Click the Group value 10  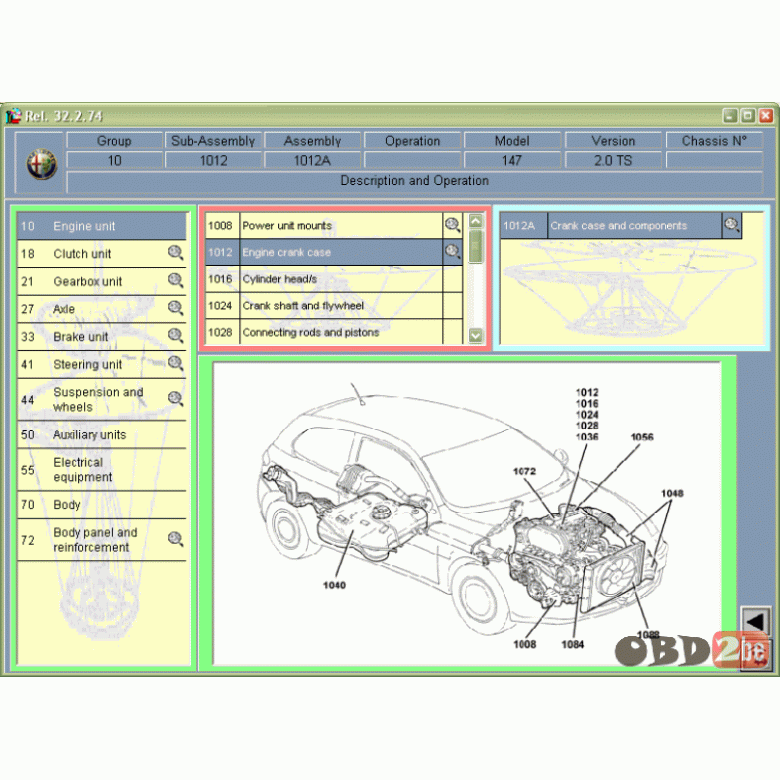point(114,160)
